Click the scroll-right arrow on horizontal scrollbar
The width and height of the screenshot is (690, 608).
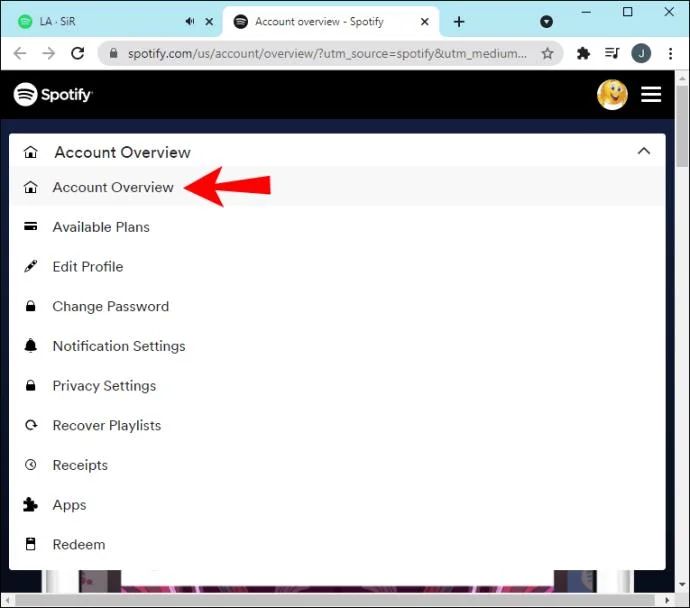[667, 600]
